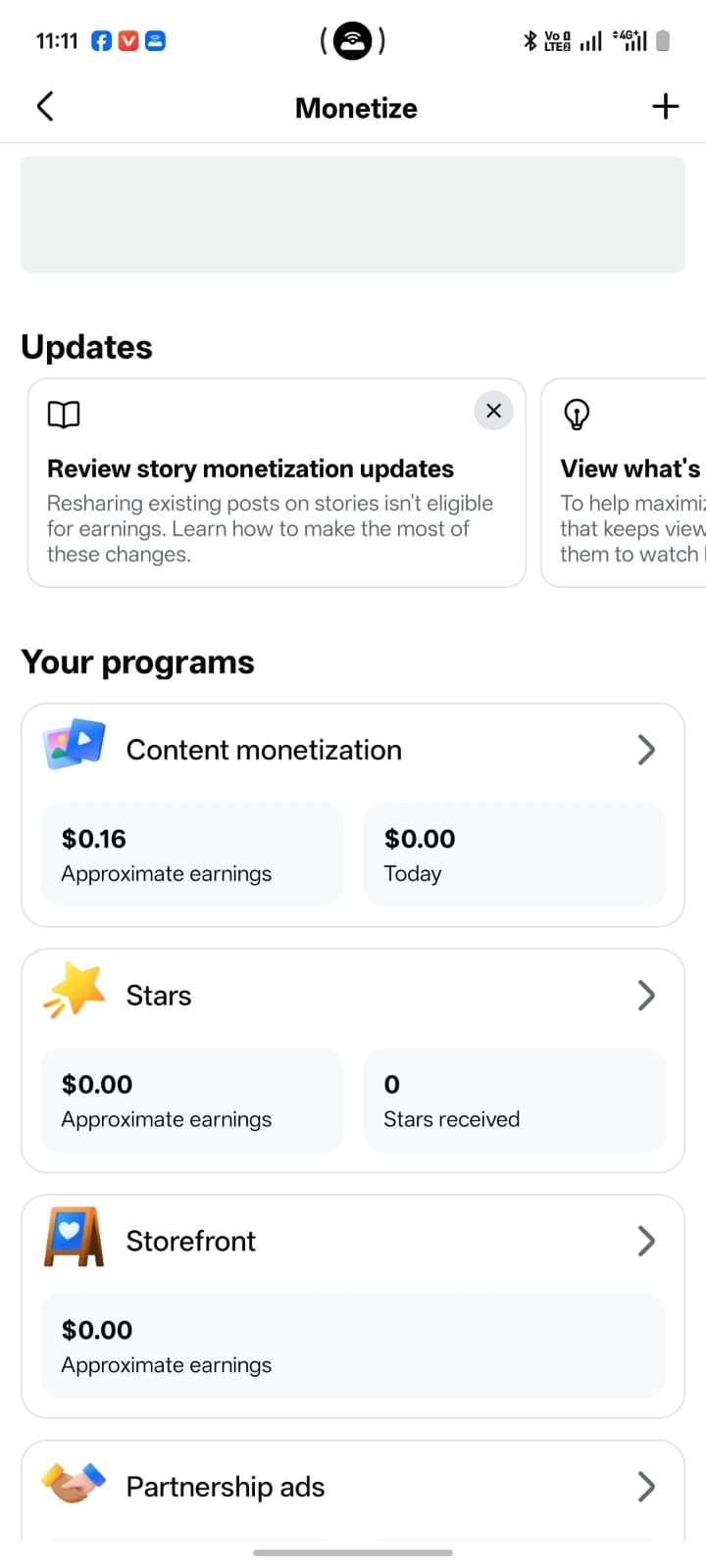
Task: Select the $0.16 Approximate earnings tile
Action: tap(192, 855)
